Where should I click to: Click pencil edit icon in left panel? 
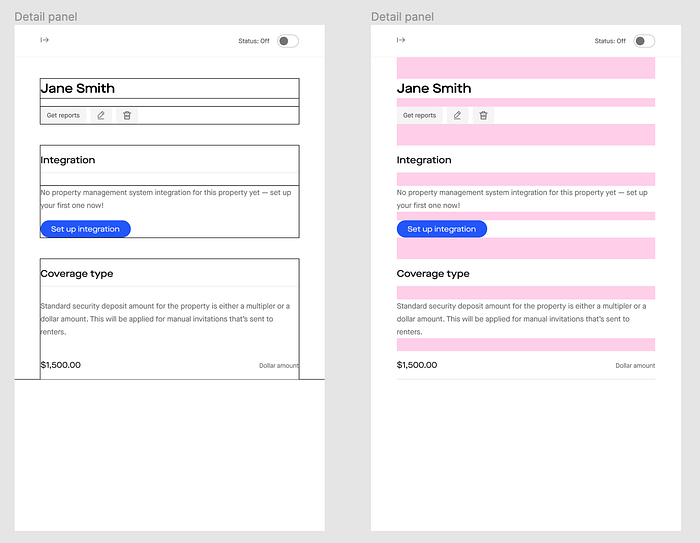coord(101,115)
